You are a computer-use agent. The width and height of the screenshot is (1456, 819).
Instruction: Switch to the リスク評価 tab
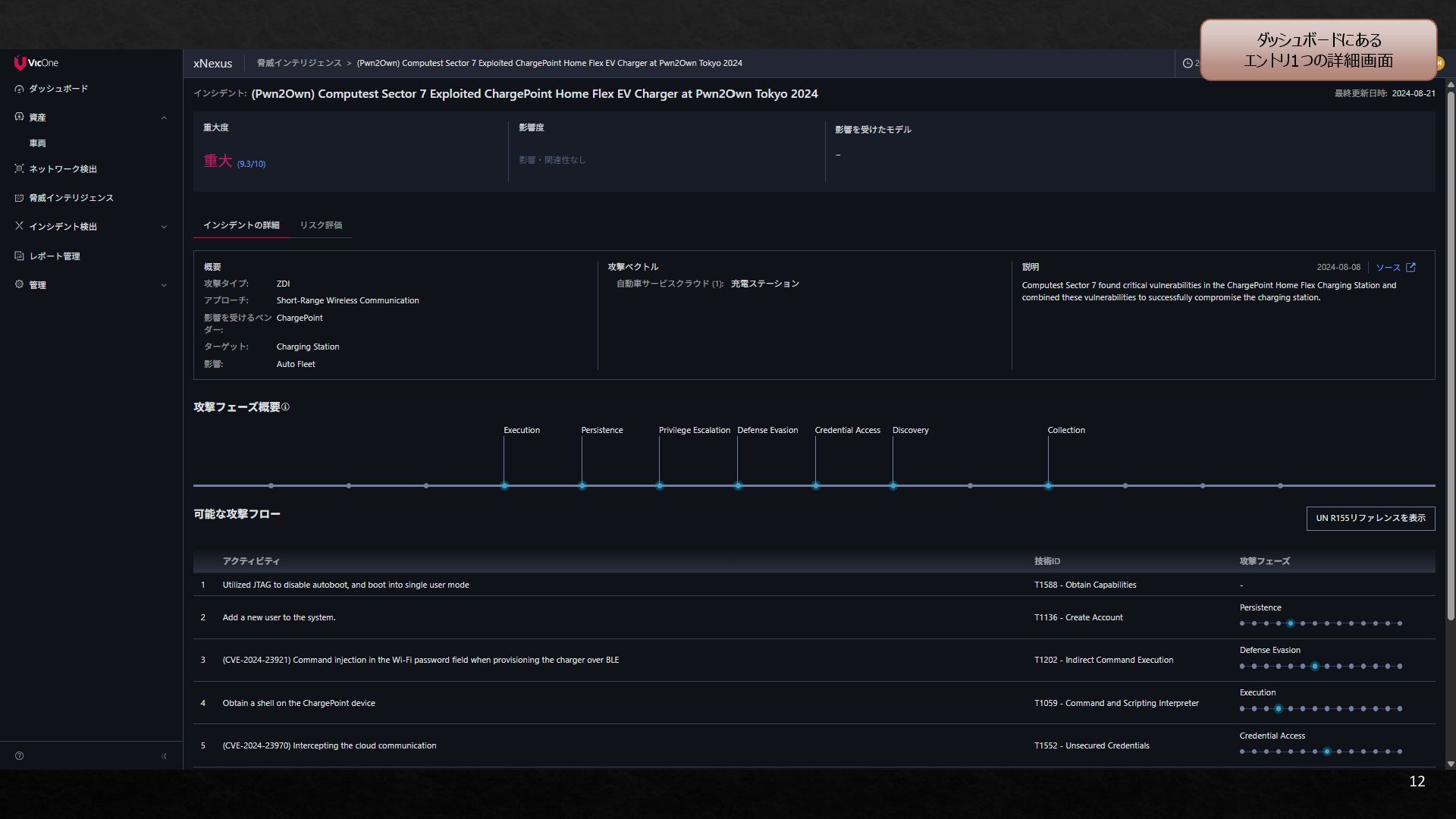321,225
